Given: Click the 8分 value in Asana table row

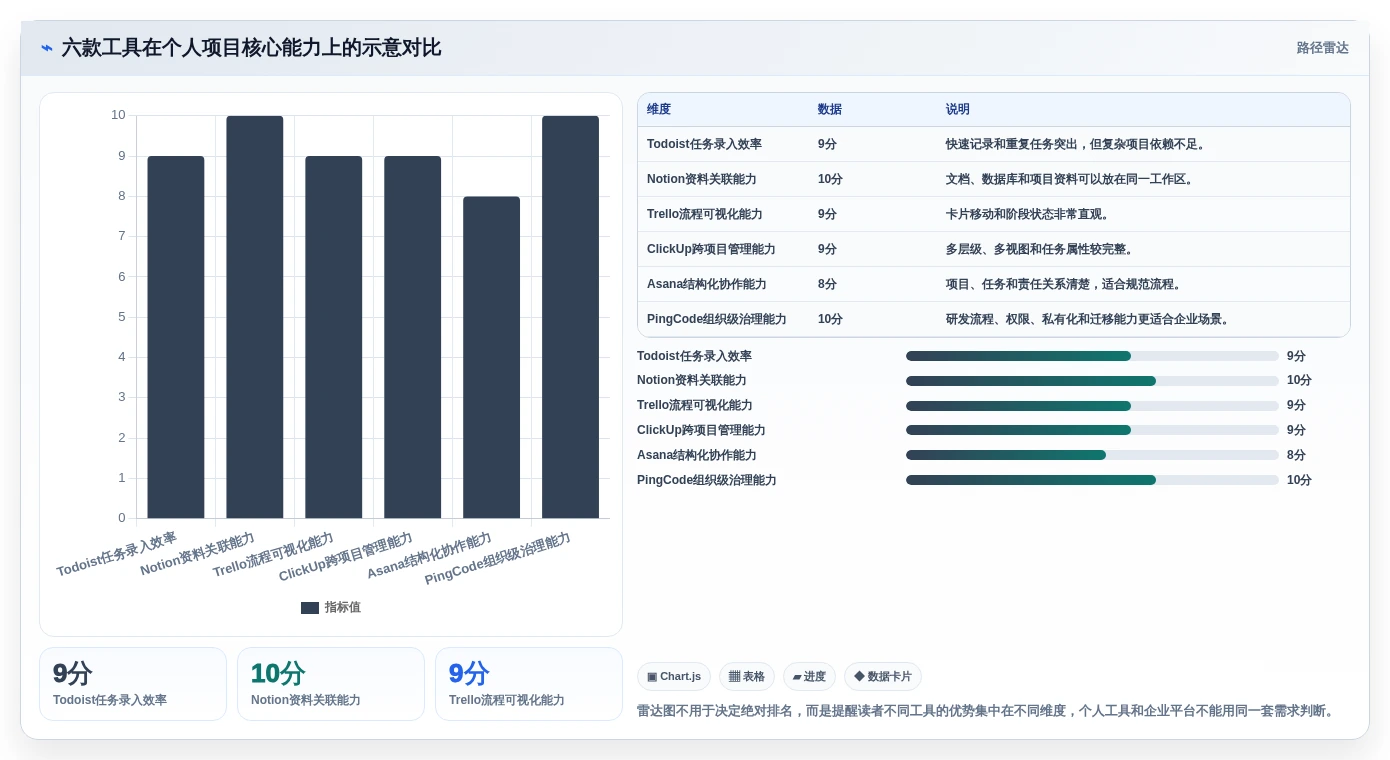Looking at the screenshot, I should (827, 284).
